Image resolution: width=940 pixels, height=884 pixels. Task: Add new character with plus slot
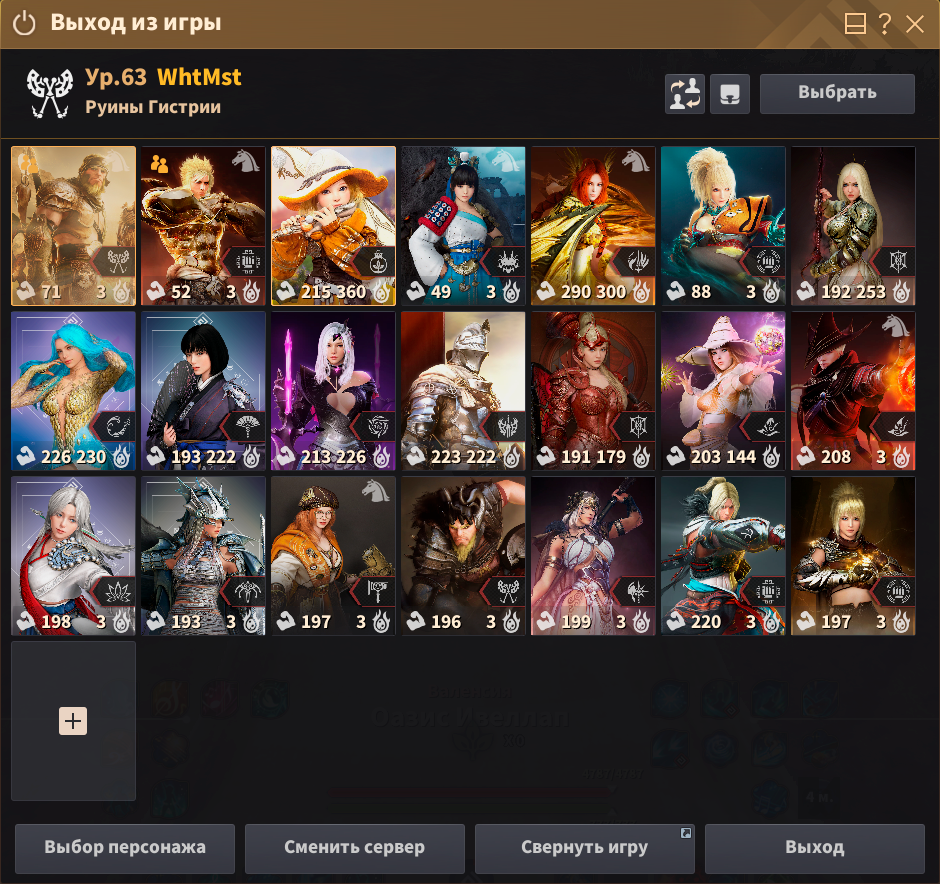(73, 721)
